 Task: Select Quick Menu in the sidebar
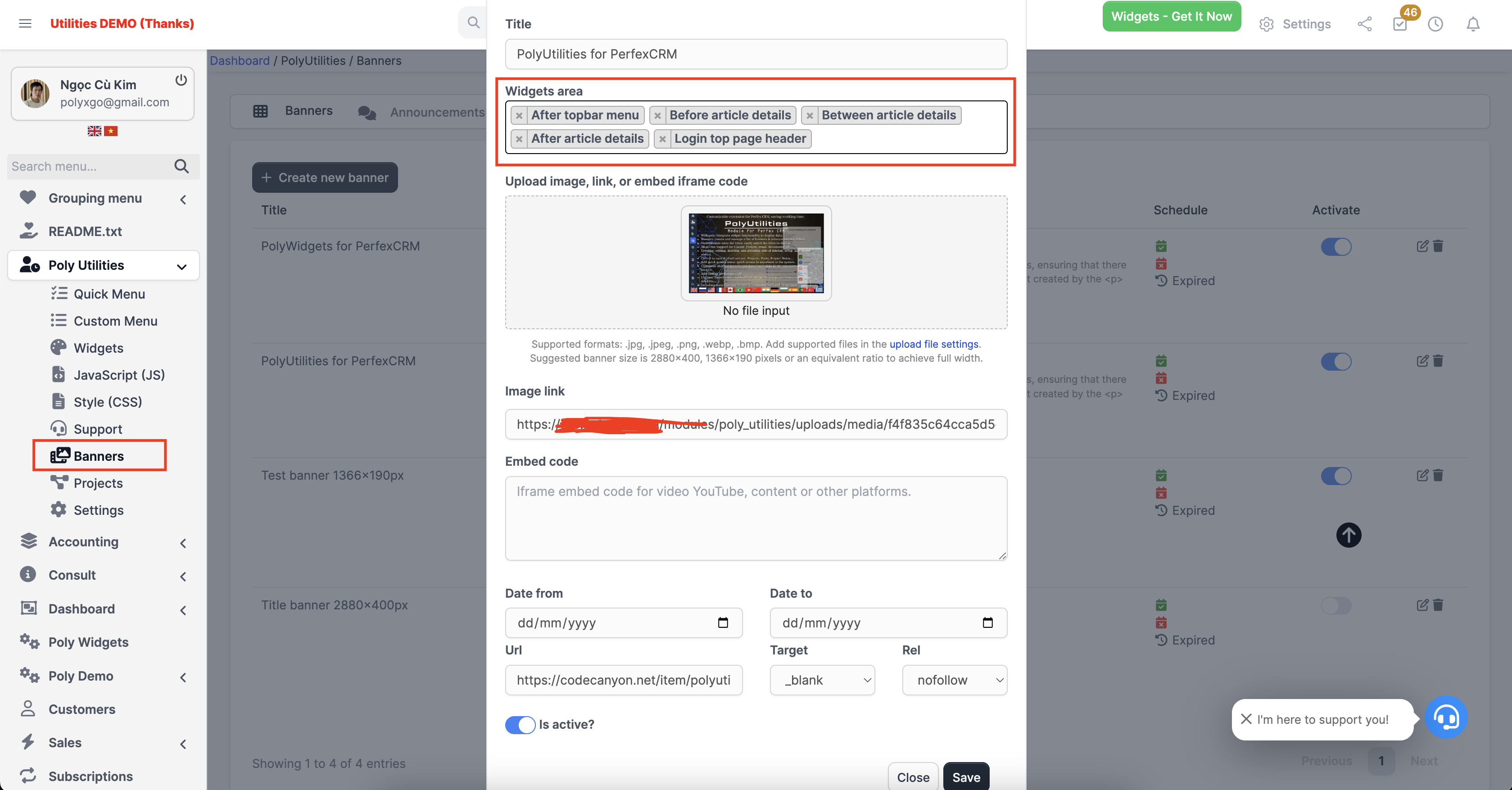click(x=109, y=294)
